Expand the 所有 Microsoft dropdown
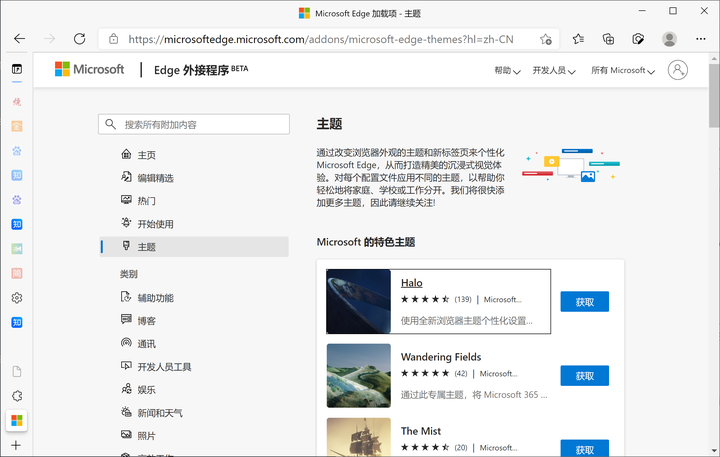720x457 pixels. (x=623, y=70)
